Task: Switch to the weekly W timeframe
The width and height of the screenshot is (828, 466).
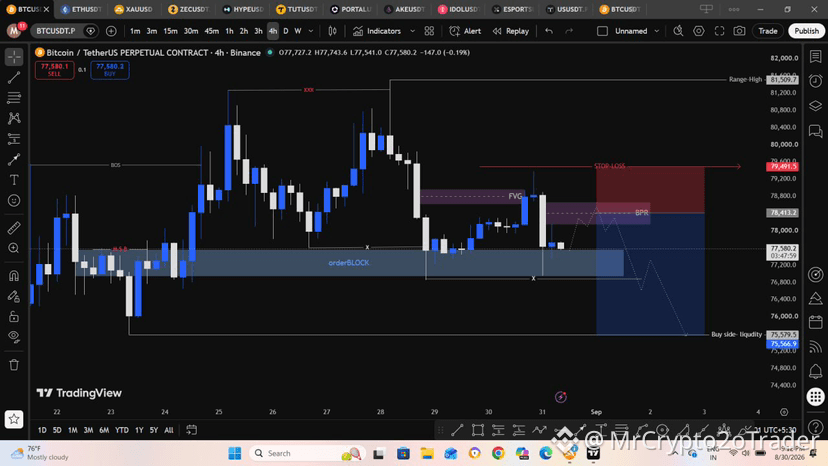Action: (298, 31)
